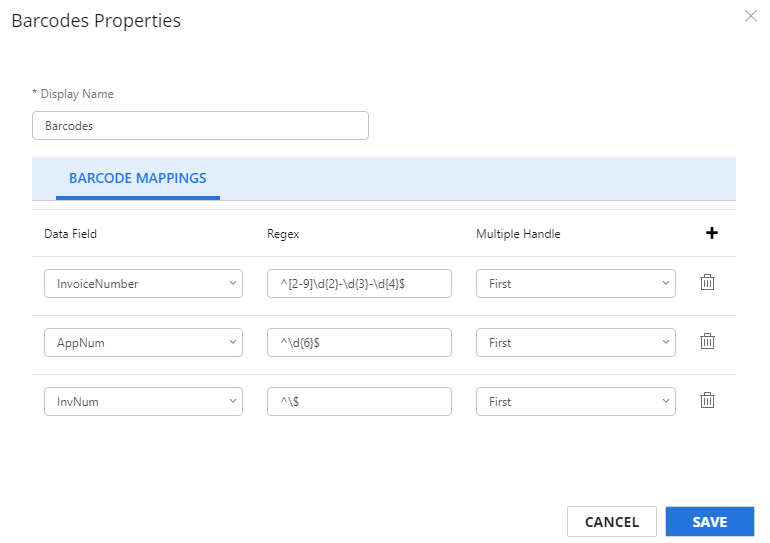Open Multiple Handle dropdown in AppNum row
Viewport: 770px width, 543px height.
coord(576,342)
